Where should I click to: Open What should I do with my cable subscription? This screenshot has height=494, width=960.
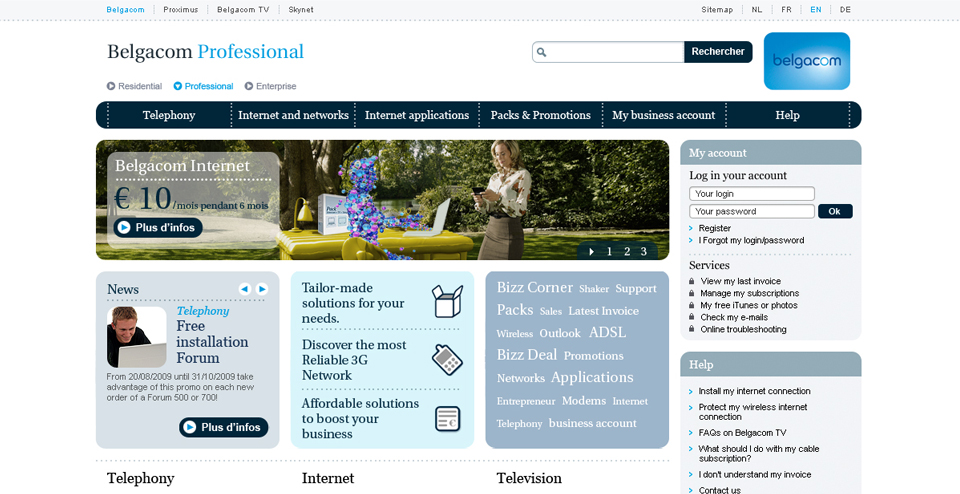759,454
